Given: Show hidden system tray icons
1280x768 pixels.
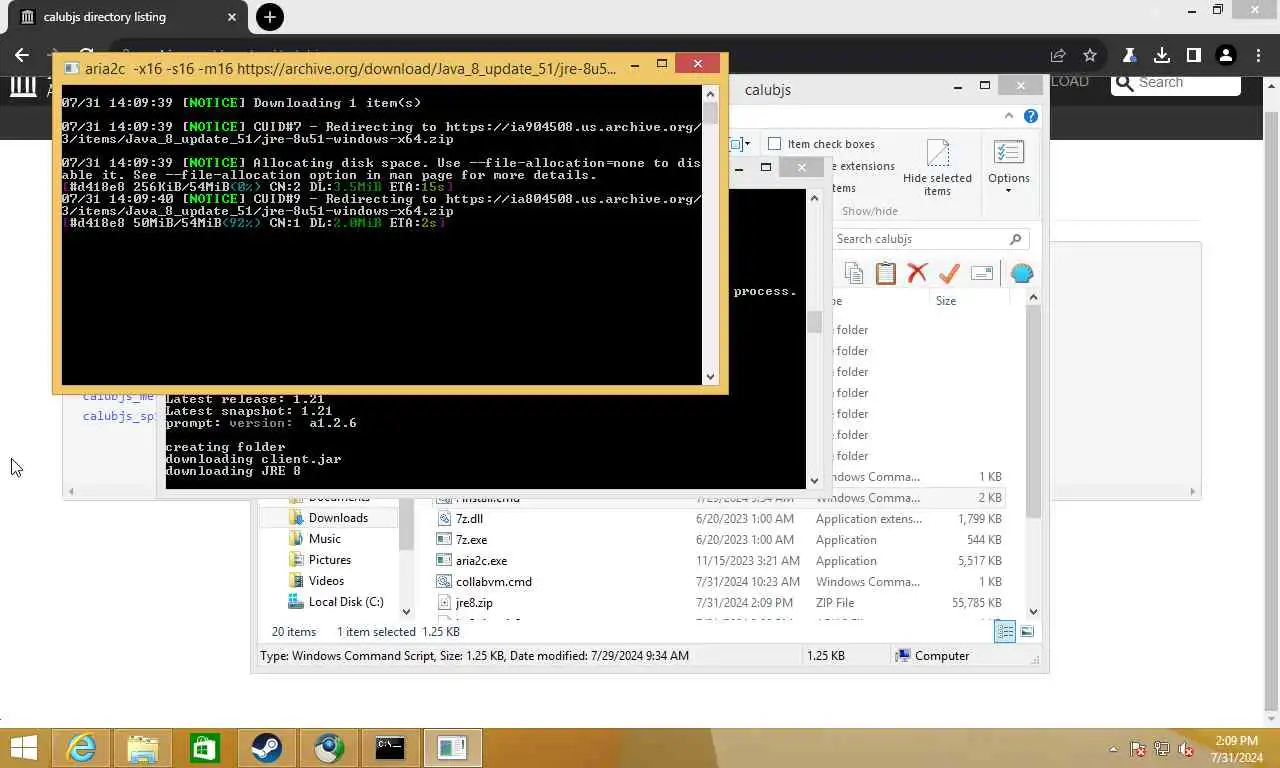Looking at the screenshot, I should pos(1113,749).
